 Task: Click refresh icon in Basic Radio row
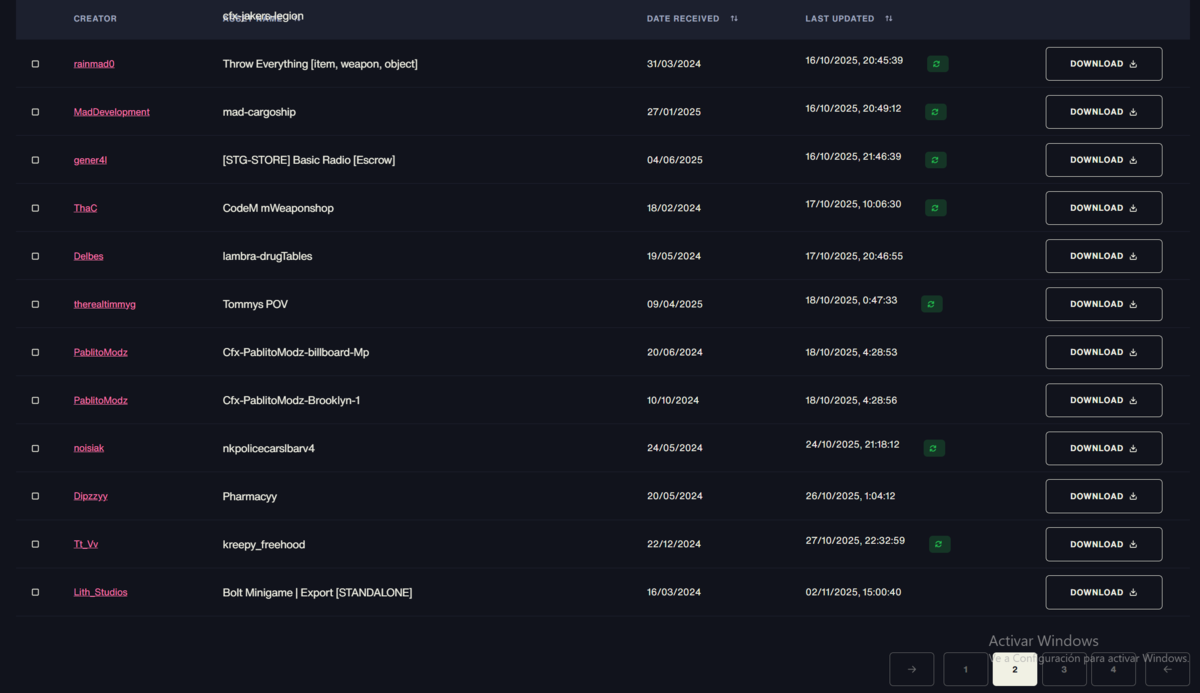935,160
